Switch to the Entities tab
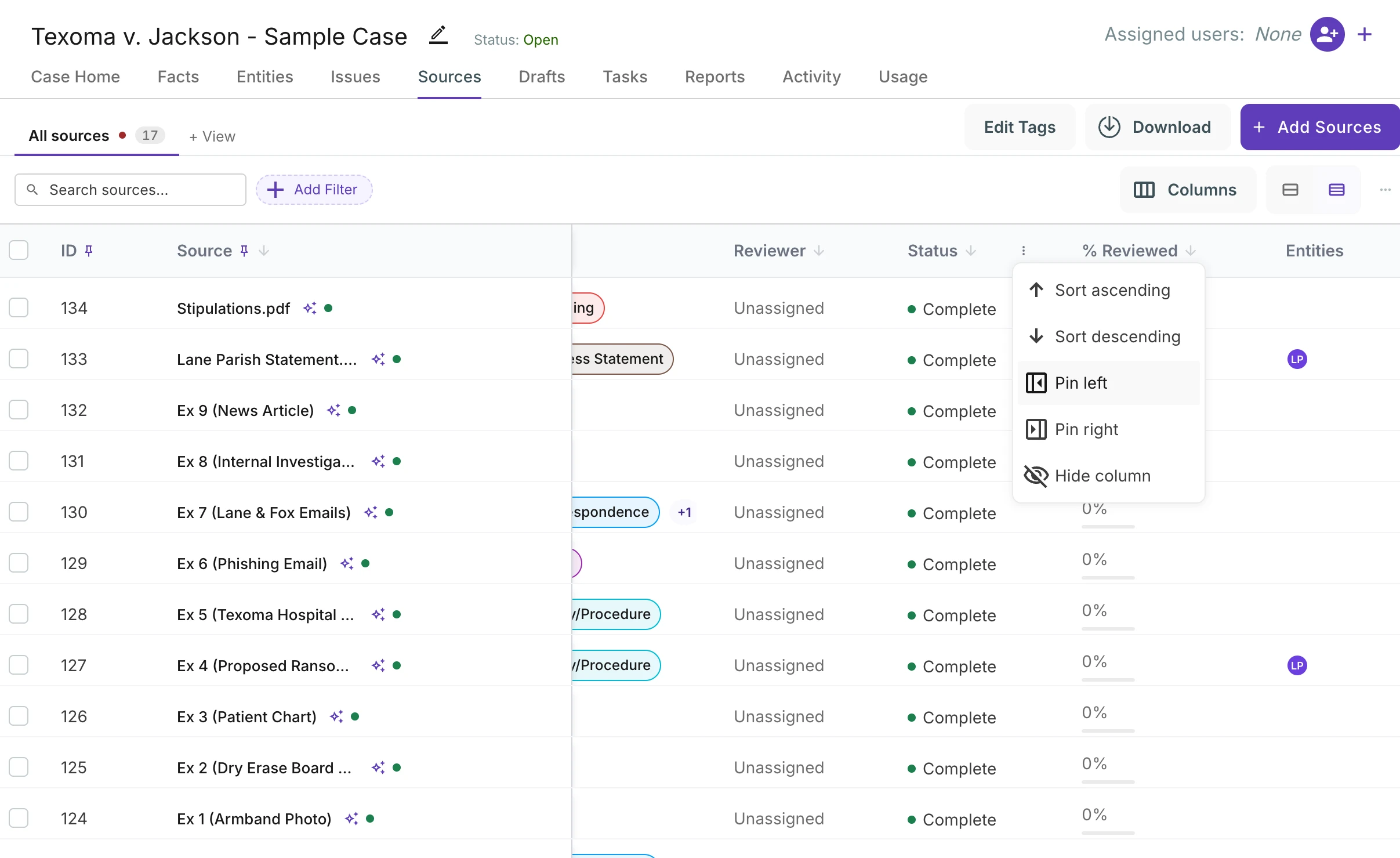The width and height of the screenshot is (1400, 858). tap(264, 77)
